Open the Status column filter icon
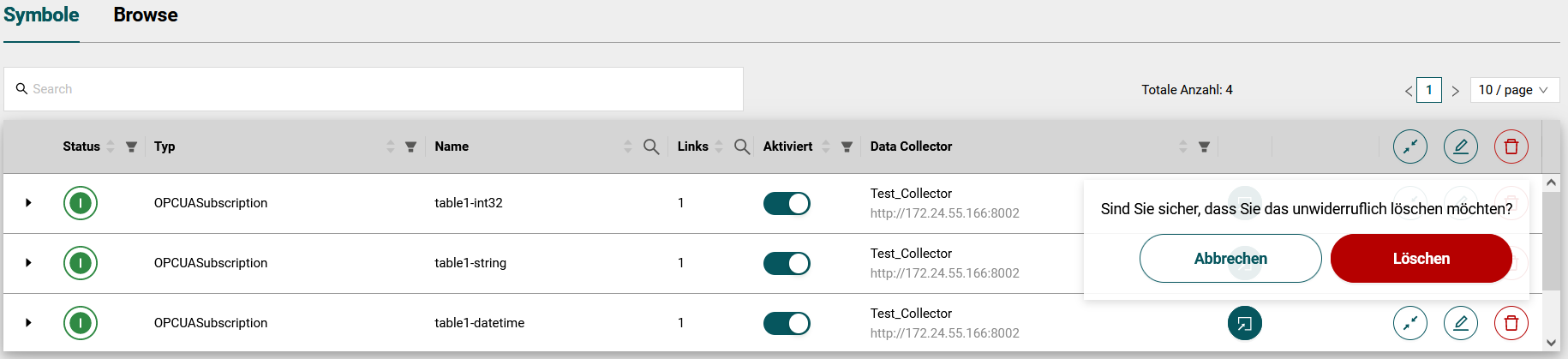Viewport: 1568px width, 359px height. tap(131, 147)
